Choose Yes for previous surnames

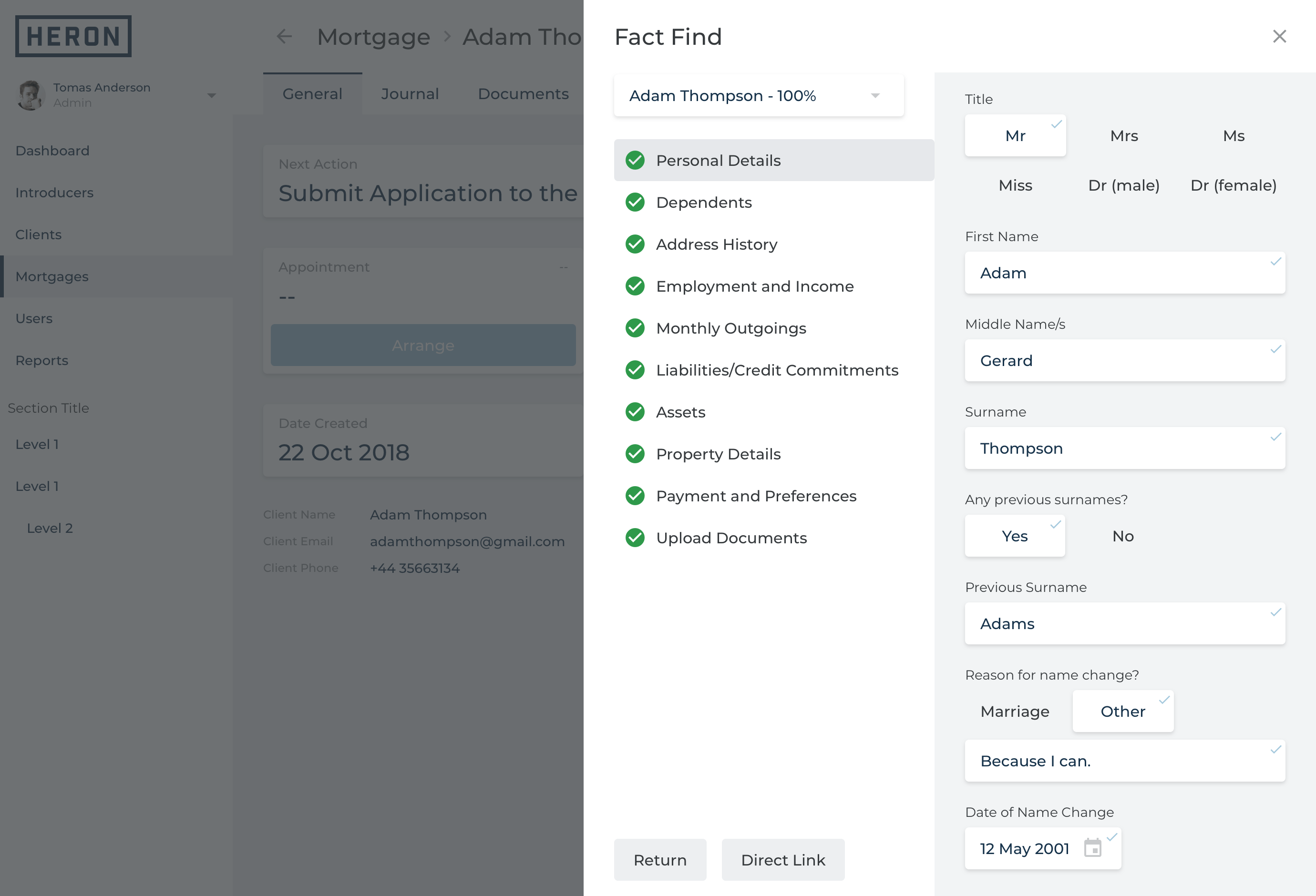[x=1015, y=536]
